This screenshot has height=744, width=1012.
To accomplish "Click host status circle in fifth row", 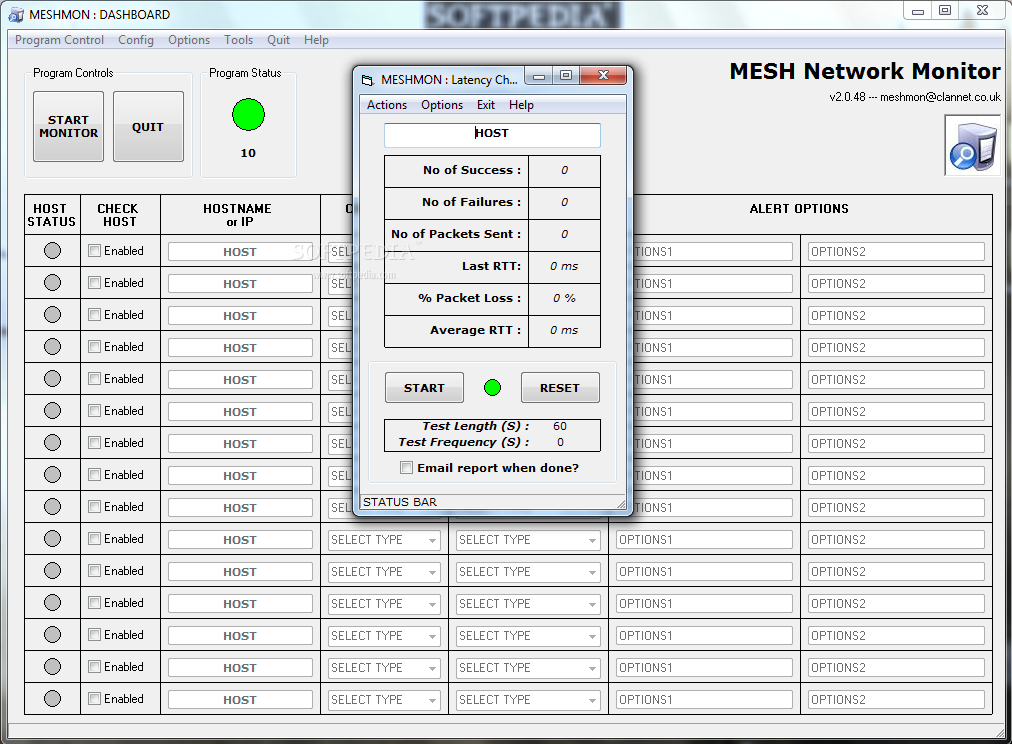I will pyautogui.click(x=52, y=378).
